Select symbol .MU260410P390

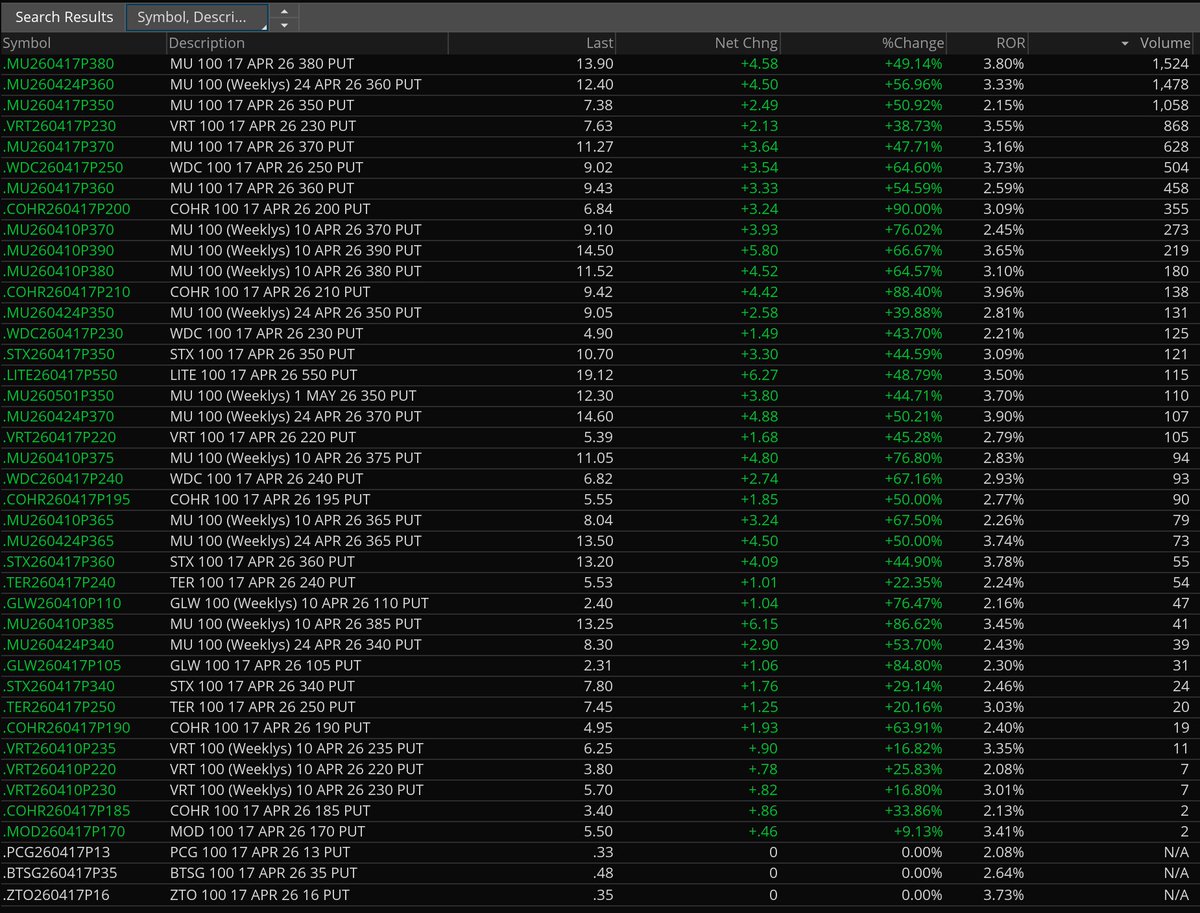(x=58, y=250)
